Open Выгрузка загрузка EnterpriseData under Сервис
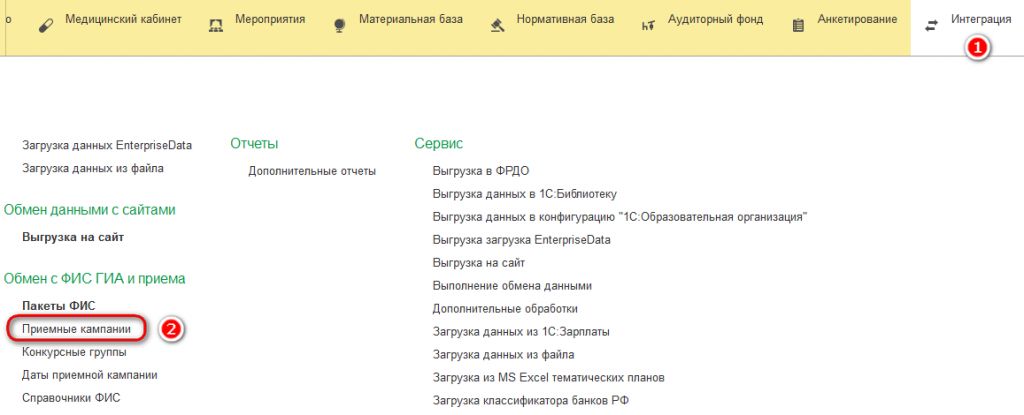This screenshot has height=415, width=1024. [522, 240]
